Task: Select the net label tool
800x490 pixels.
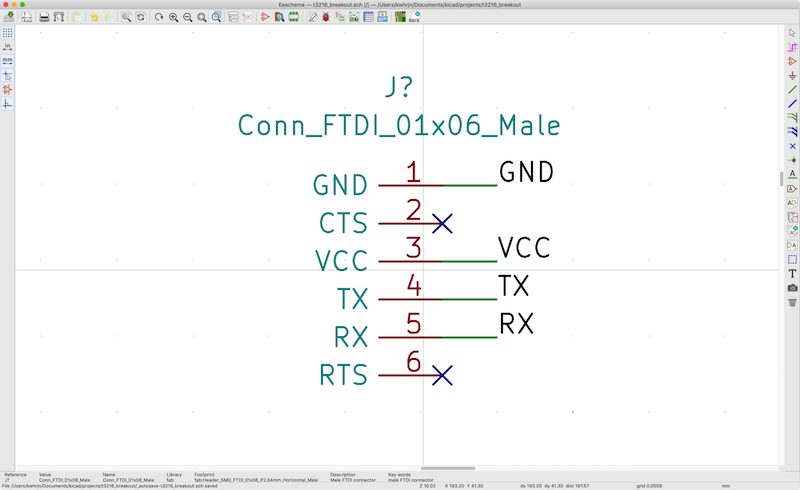Action: pos(792,175)
